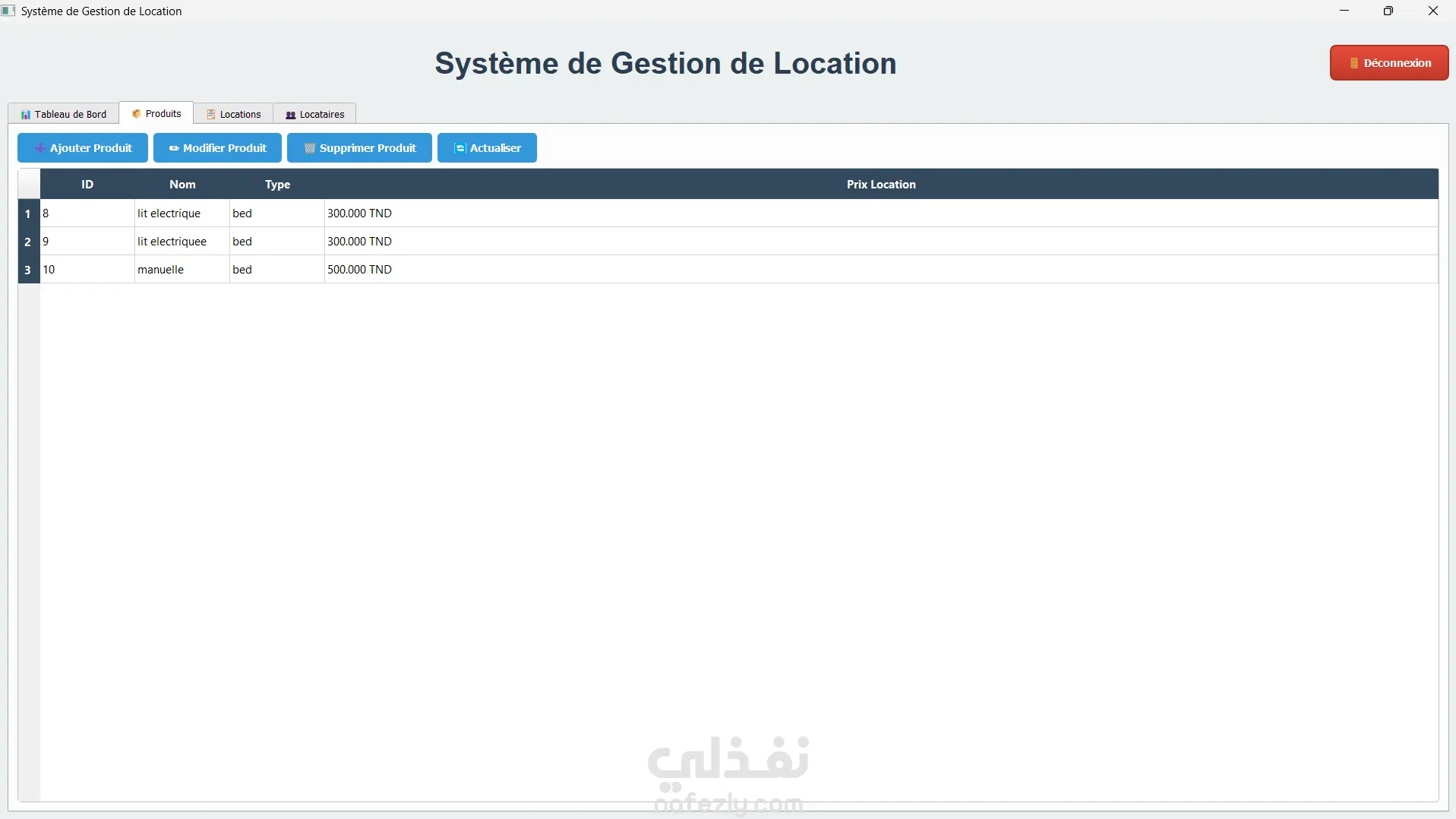This screenshot has height=819, width=1456.
Task: Select the 'bed' type cell in row 1
Action: 277,213
